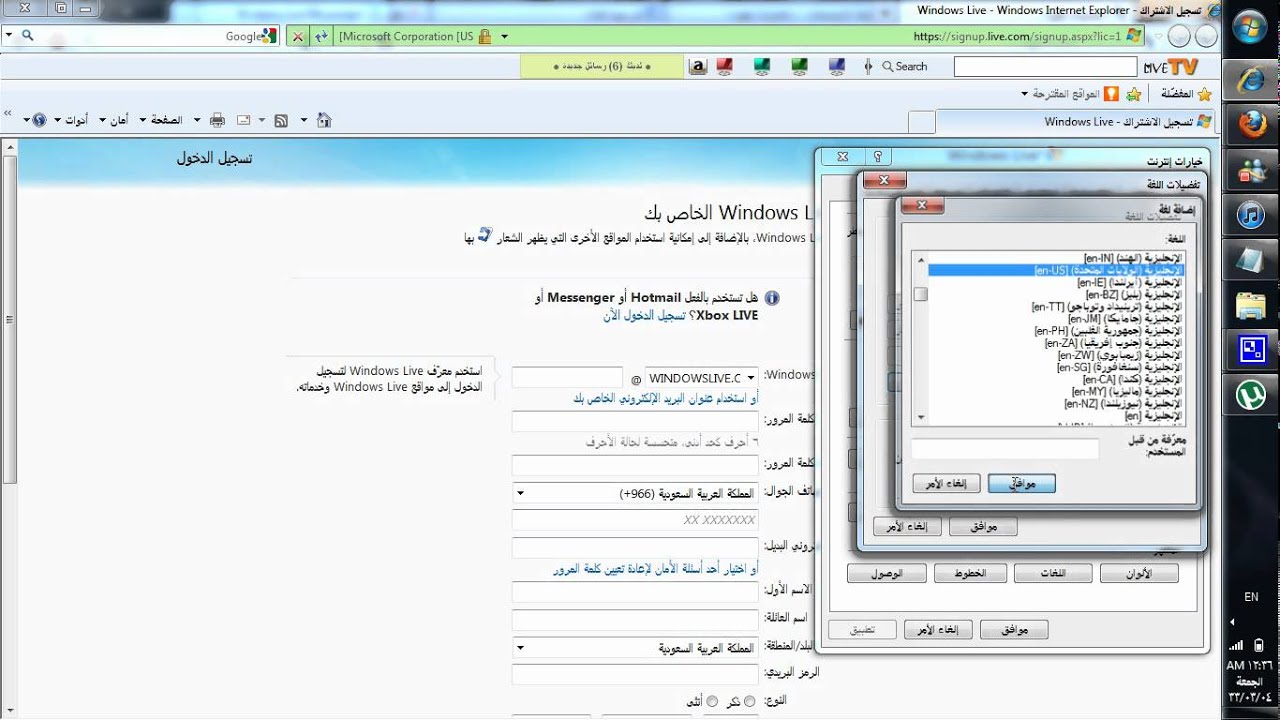Click موافق in Language Preference dialog
This screenshot has width=1280, height=720.
[982, 526]
